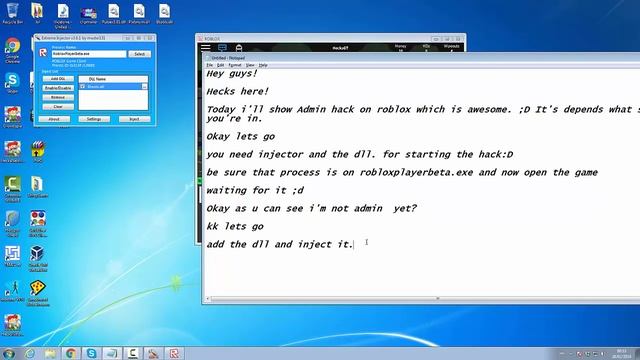The width and height of the screenshot is (640, 360).
Task: Click the Add DLL button
Action: point(58,79)
